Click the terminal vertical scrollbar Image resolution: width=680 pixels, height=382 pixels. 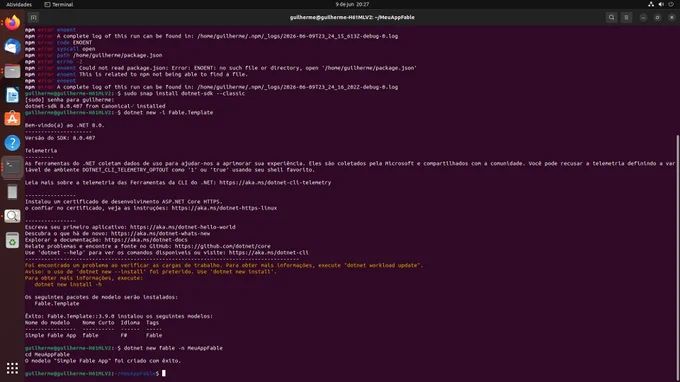[x=678, y=258]
